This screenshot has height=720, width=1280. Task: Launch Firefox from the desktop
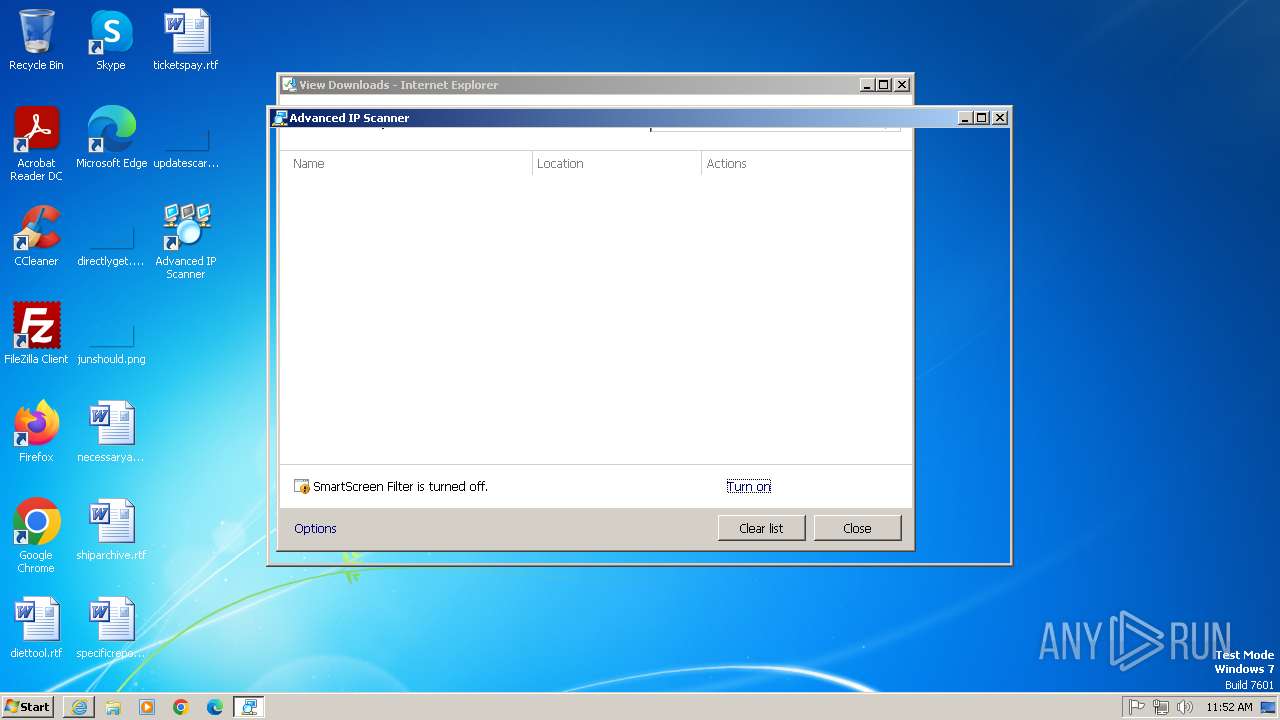tap(36, 432)
